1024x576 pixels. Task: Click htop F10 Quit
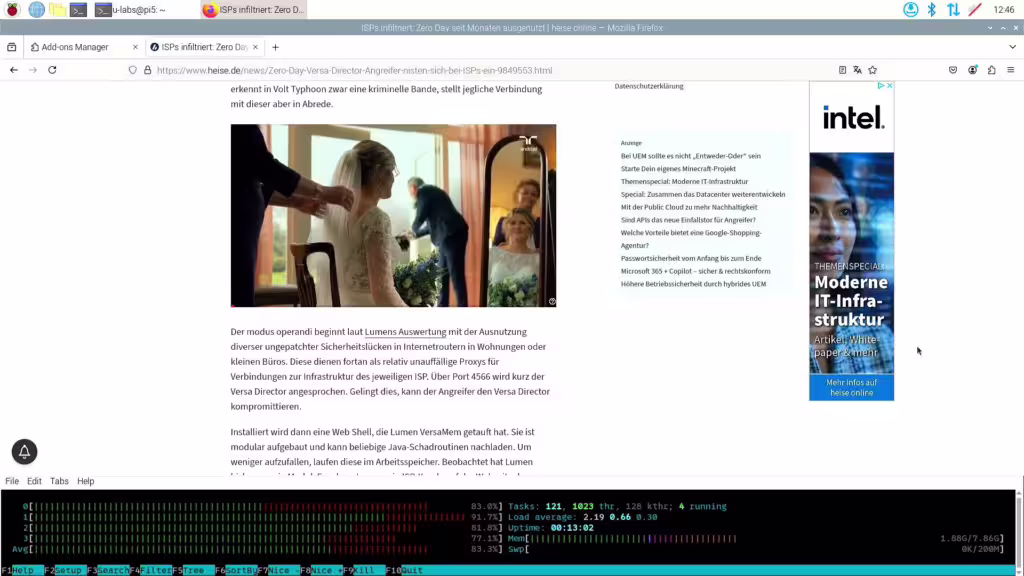pyautogui.click(x=405, y=570)
